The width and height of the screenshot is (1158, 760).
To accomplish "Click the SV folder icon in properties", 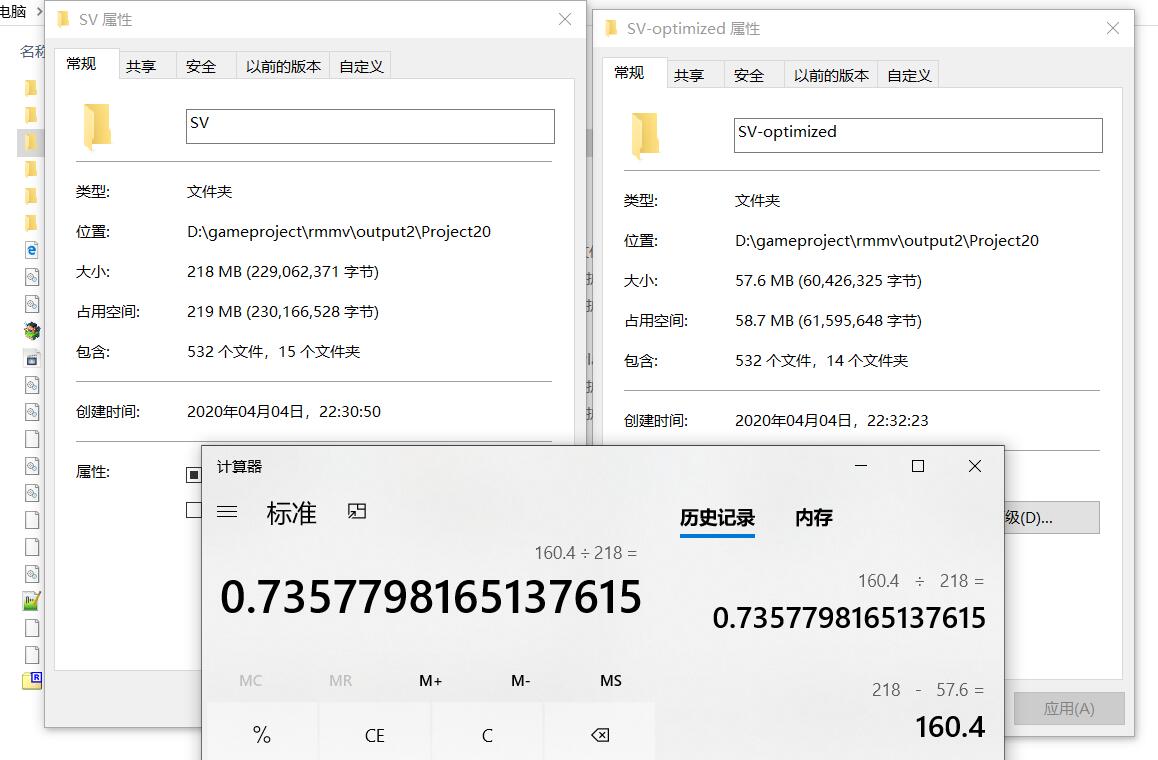I will (97, 126).
